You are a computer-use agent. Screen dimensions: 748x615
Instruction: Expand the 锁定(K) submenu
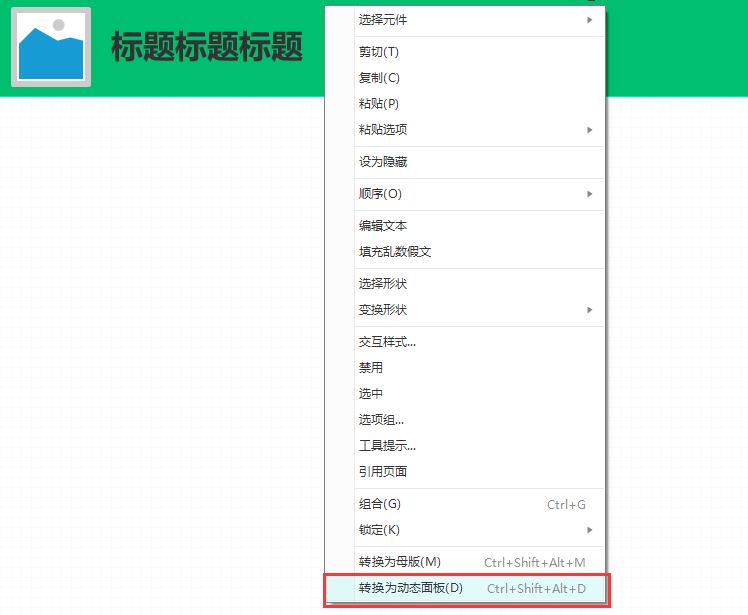[379, 530]
